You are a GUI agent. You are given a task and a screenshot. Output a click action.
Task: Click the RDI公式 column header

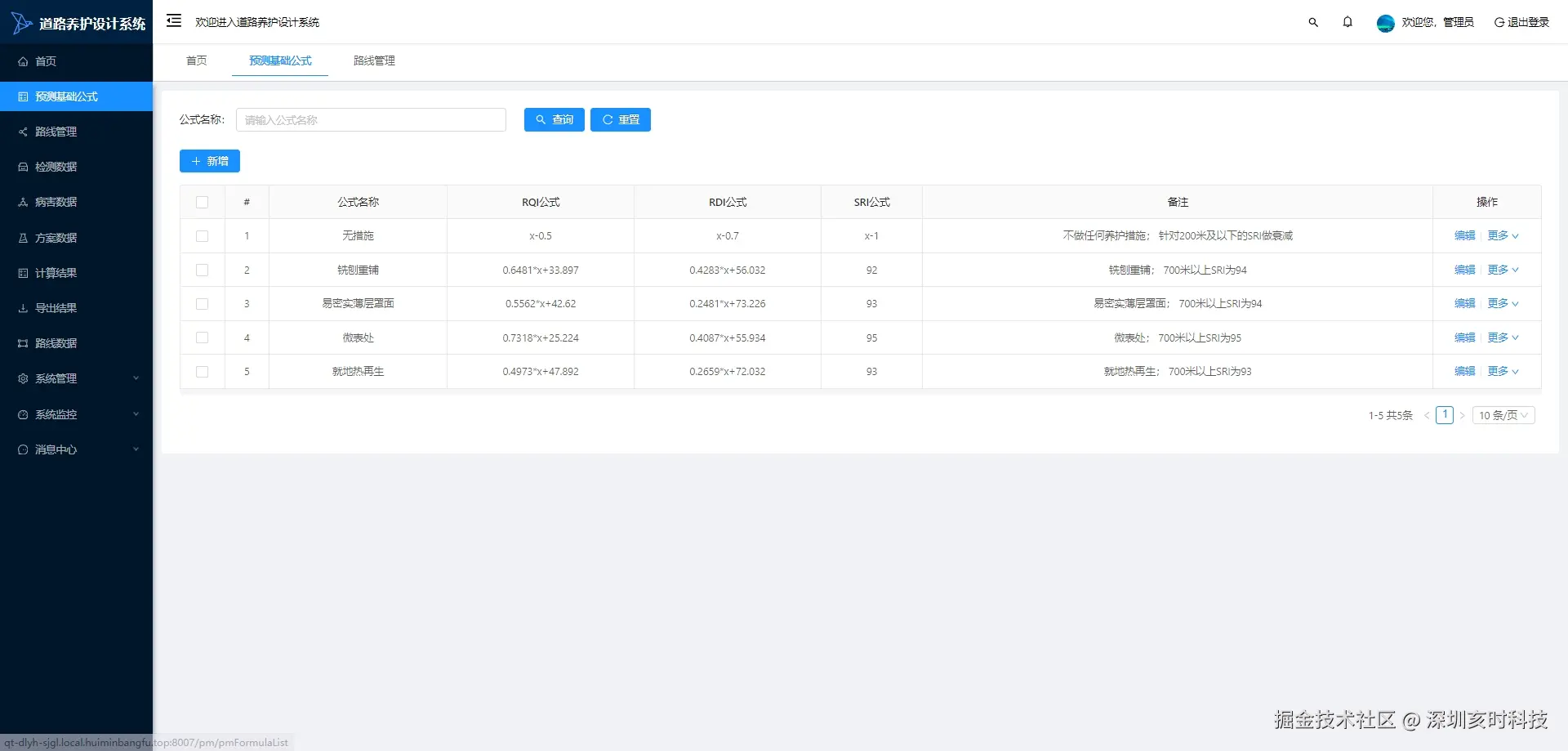728,202
